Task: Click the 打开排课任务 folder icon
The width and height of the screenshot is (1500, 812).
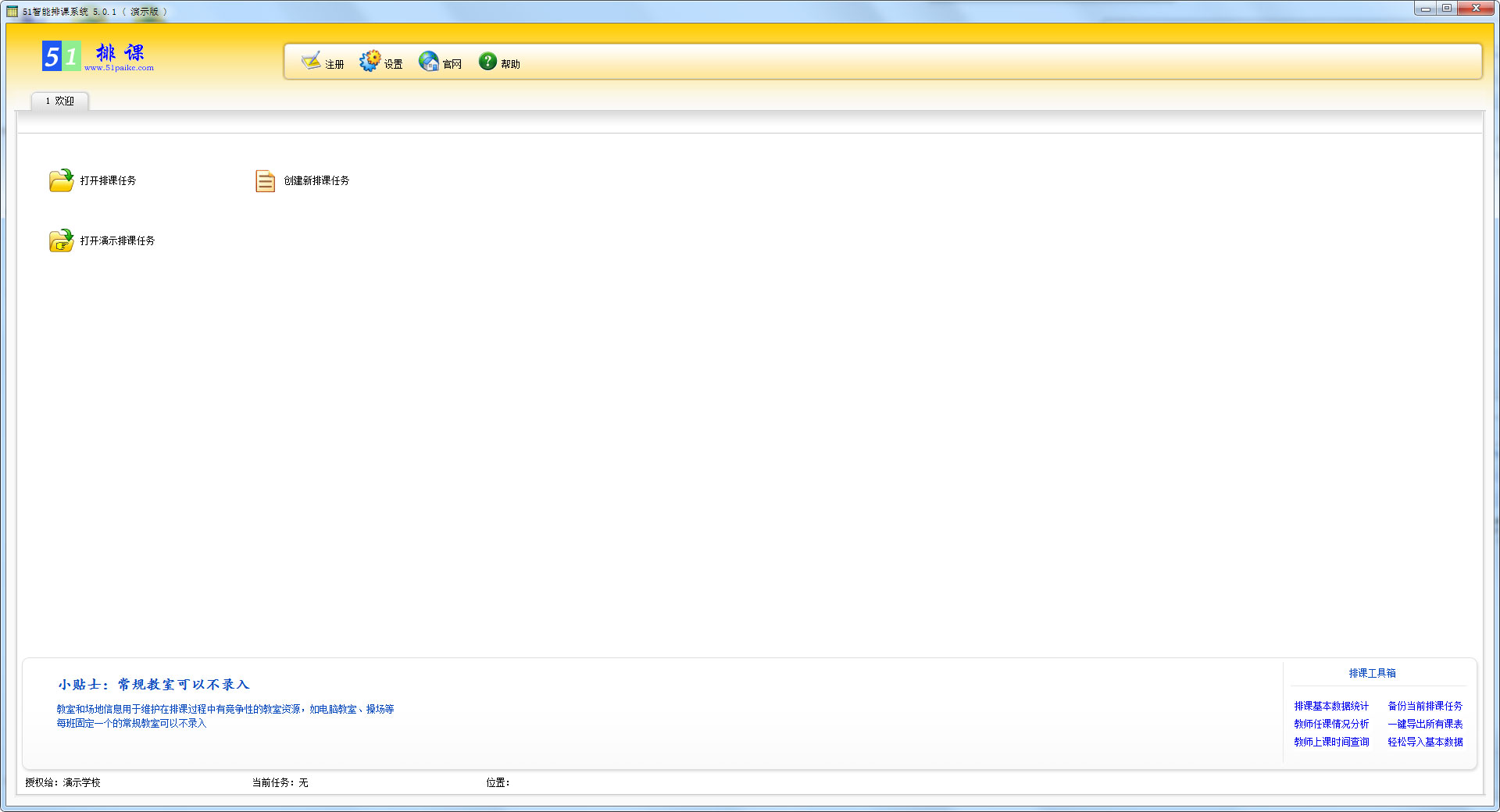Action: pos(61,180)
